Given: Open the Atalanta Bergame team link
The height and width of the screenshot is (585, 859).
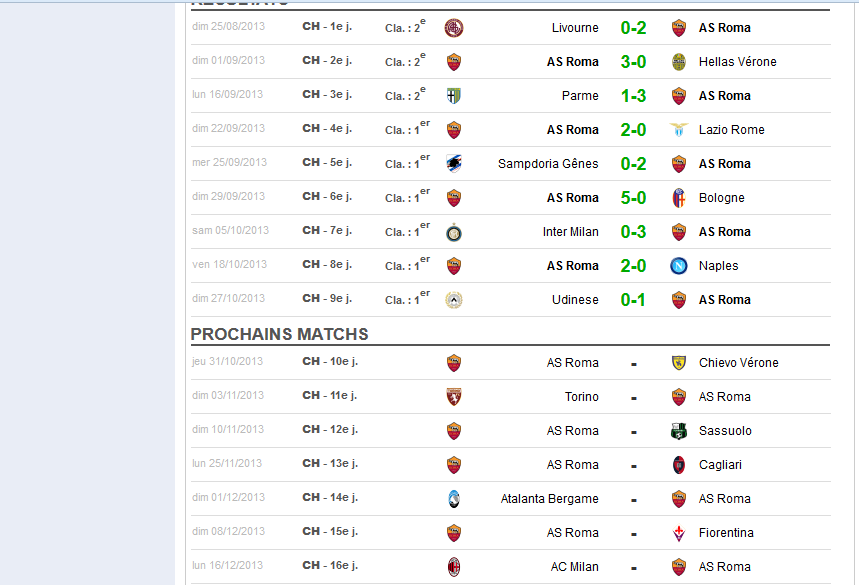Looking at the screenshot, I should pyautogui.click(x=549, y=499).
